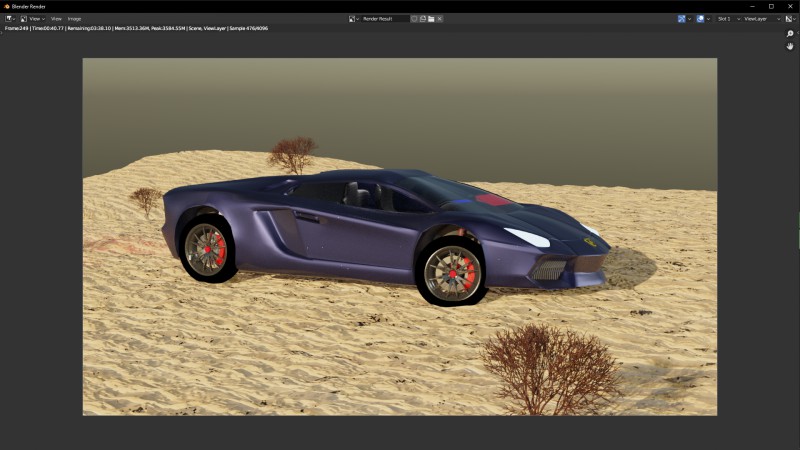800x450 pixels.
Task: Browse images via the image datablock icon
Action: tap(354, 19)
